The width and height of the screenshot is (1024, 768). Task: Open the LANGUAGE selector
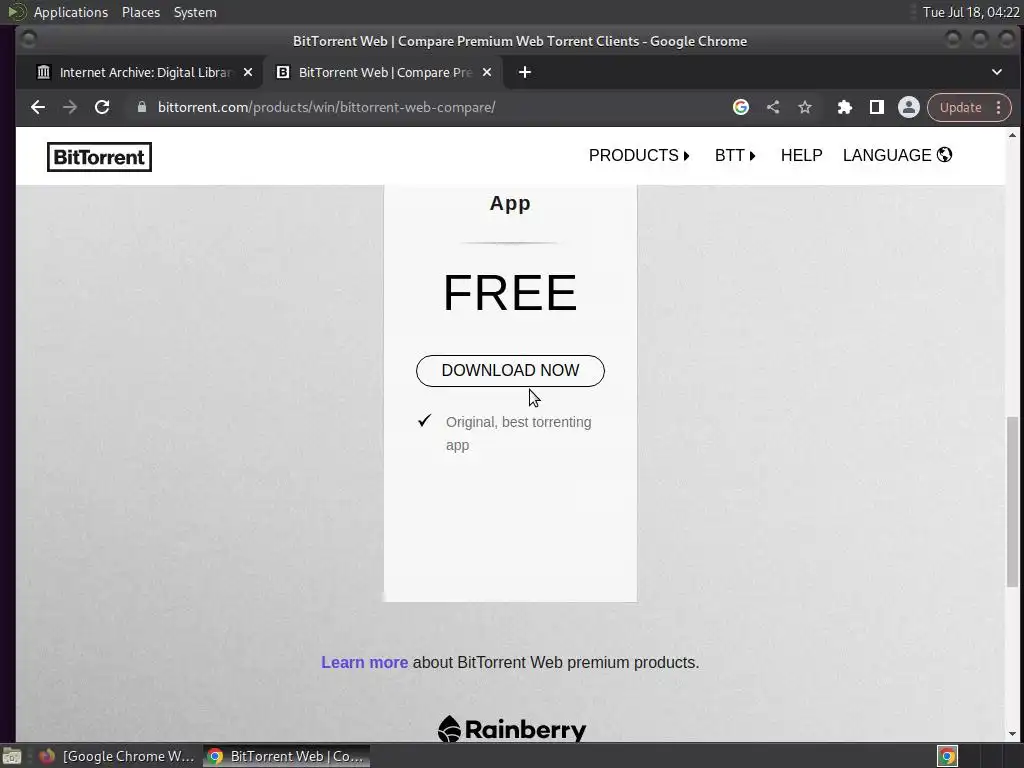[897, 155]
